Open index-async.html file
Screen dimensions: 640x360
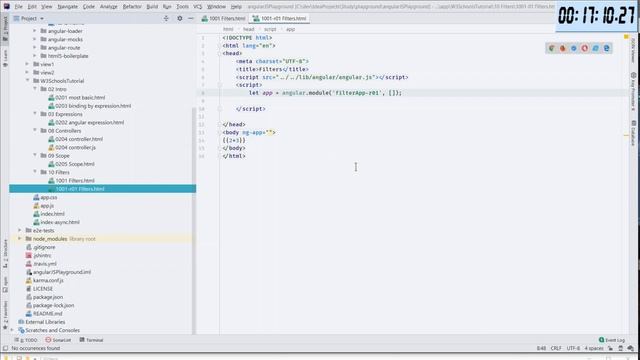coord(56,222)
